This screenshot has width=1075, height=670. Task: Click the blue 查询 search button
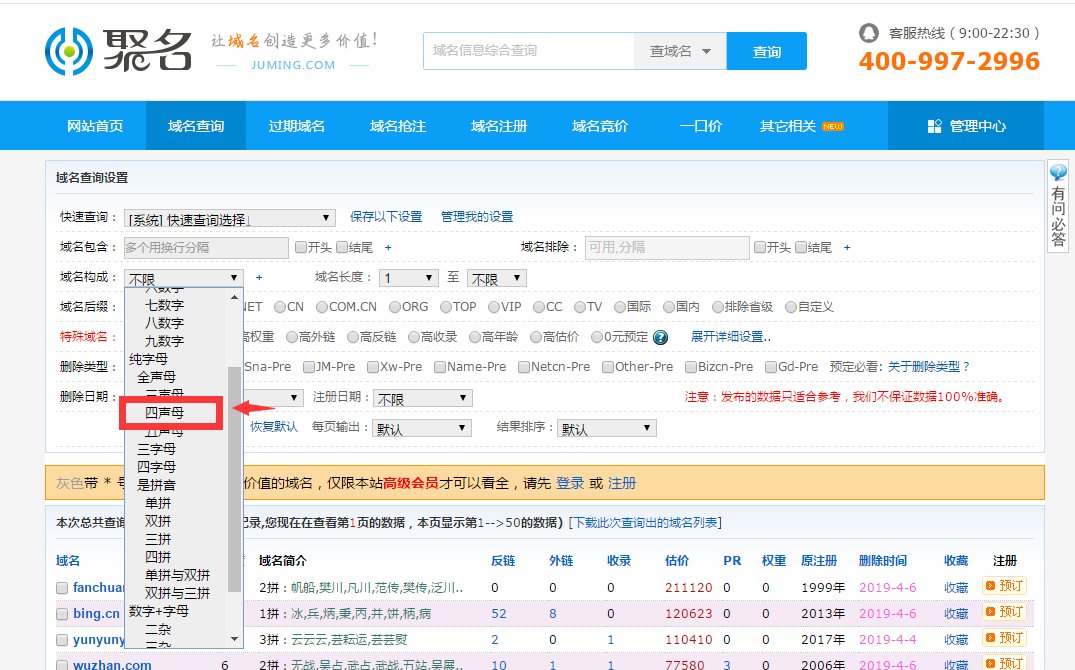(766, 50)
